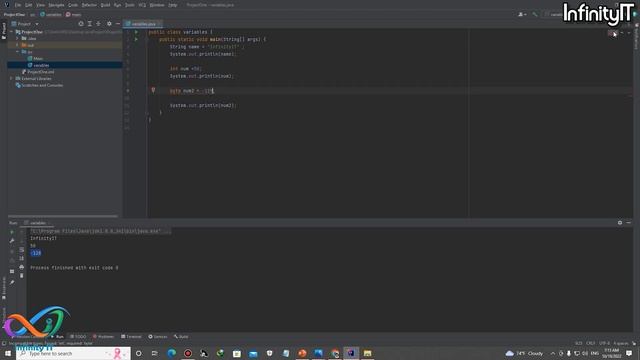Viewport: 640px width, 360px height.
Task: Open the TODO tool window tab
Action: (x=78, y=337)
